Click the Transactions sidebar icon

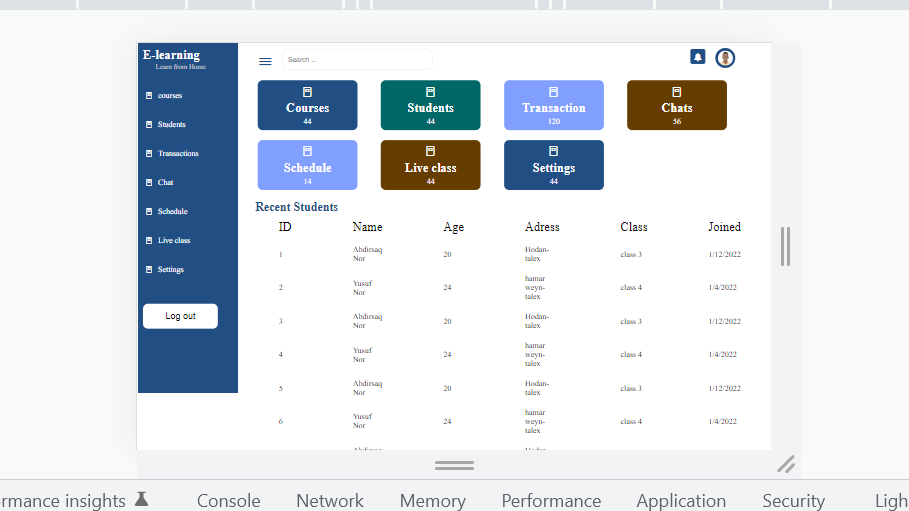(149, 153)
